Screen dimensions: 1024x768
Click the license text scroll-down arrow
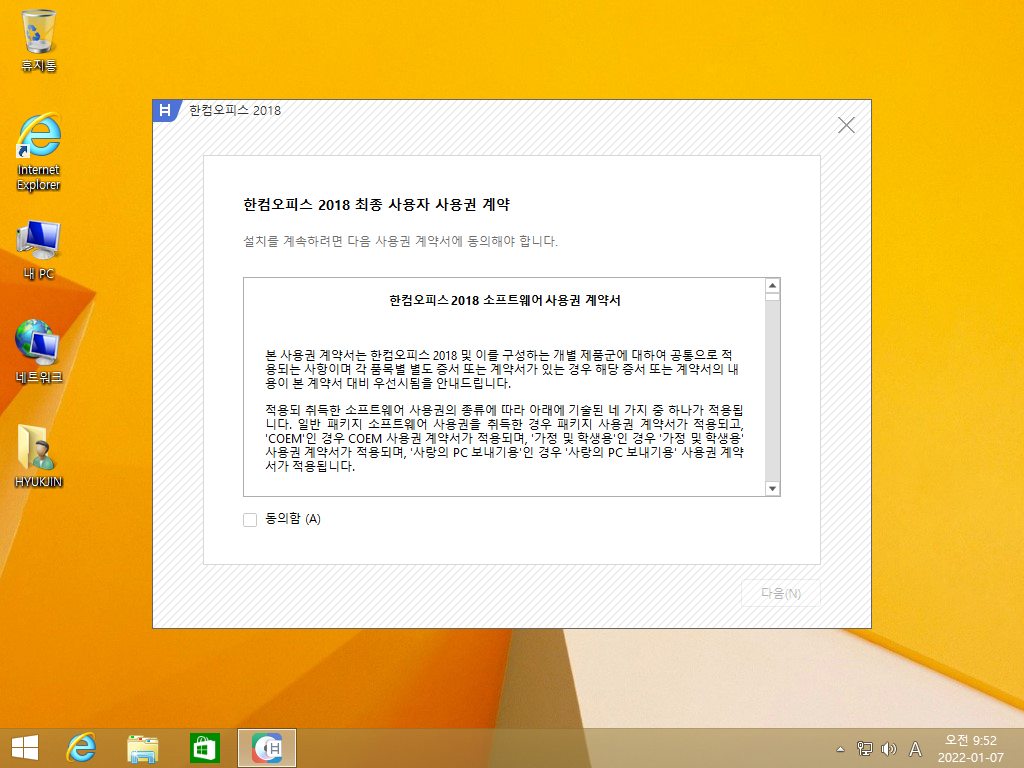pos(773,488)
